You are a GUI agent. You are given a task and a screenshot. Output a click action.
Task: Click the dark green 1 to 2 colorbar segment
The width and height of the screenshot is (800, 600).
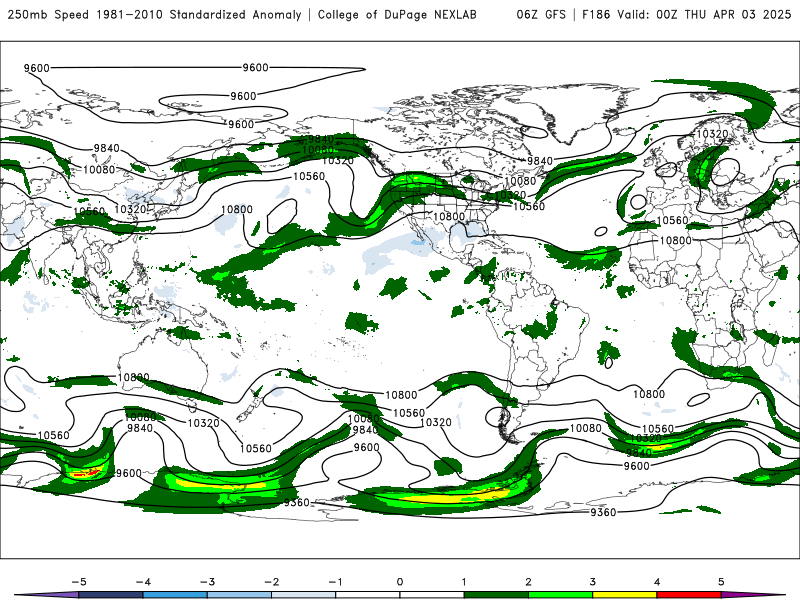coord(496,595)
